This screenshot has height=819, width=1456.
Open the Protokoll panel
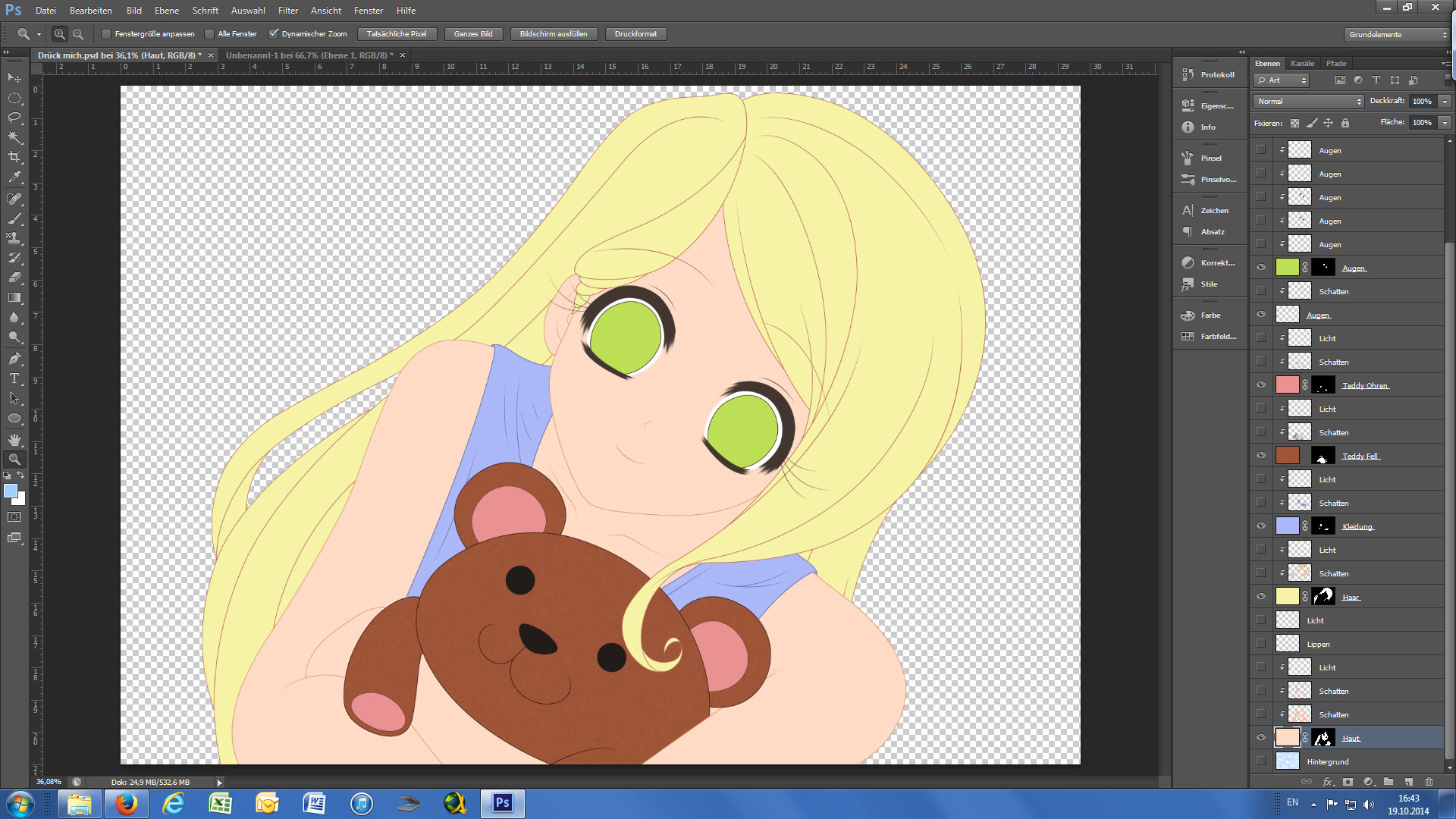click(x=1209, y=74)
